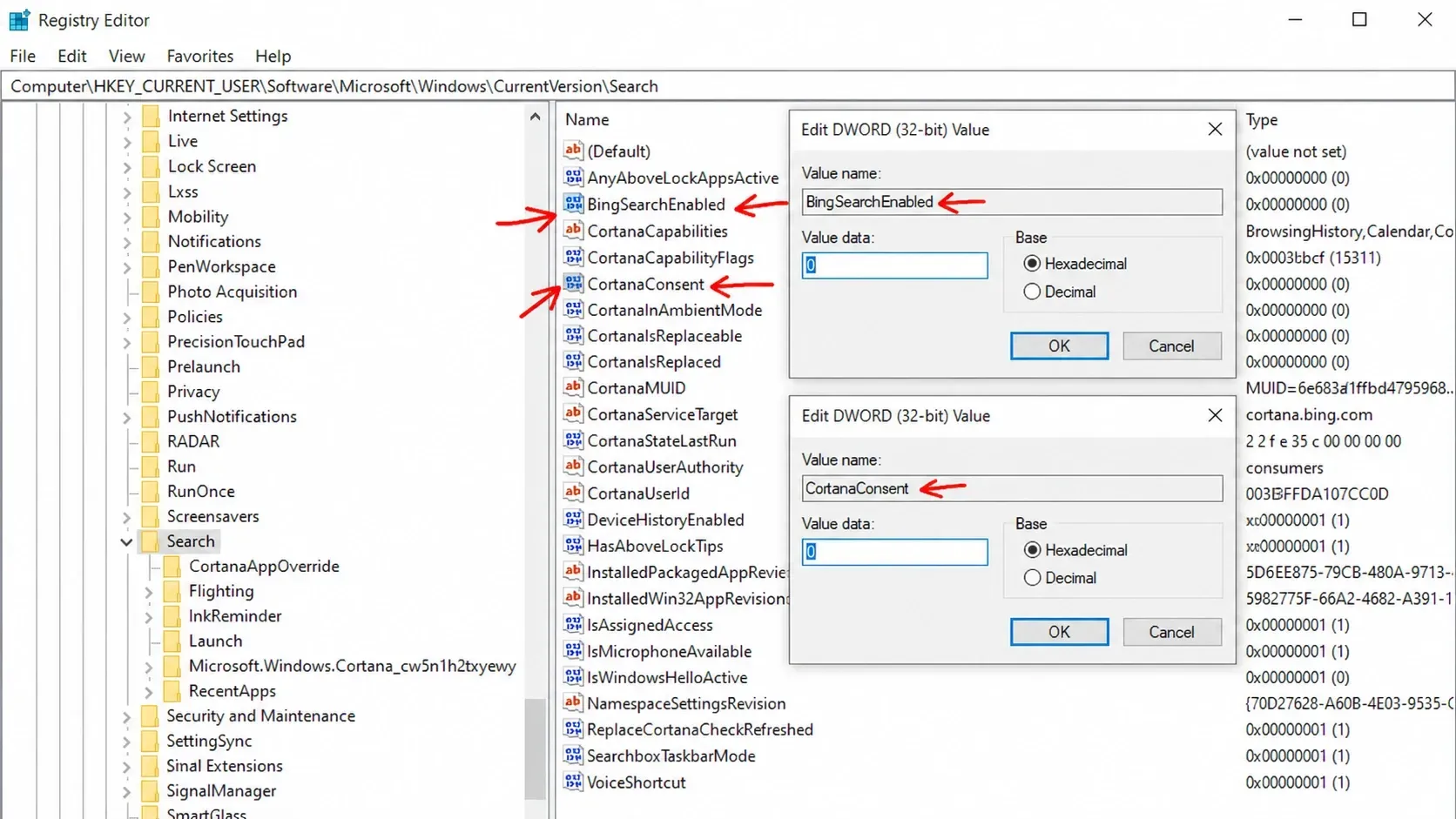Screen dimensions: 1456x819
Task: Click the IsMicrophoneAvailable DWORD icon
Action: coord(573,651)
